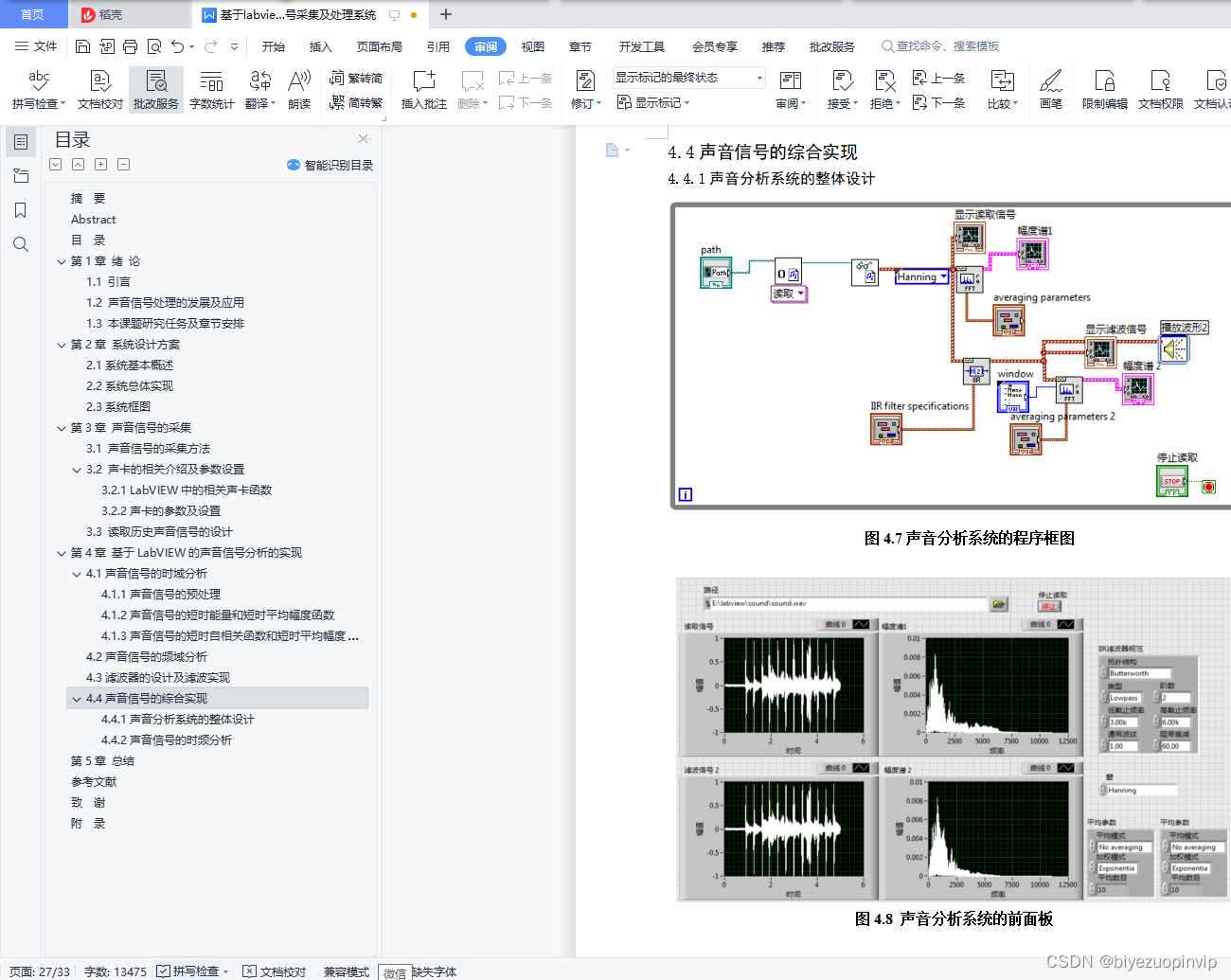Add a new document tab
The width and height of the screenshot is (1231, 980).
point(446,14)
